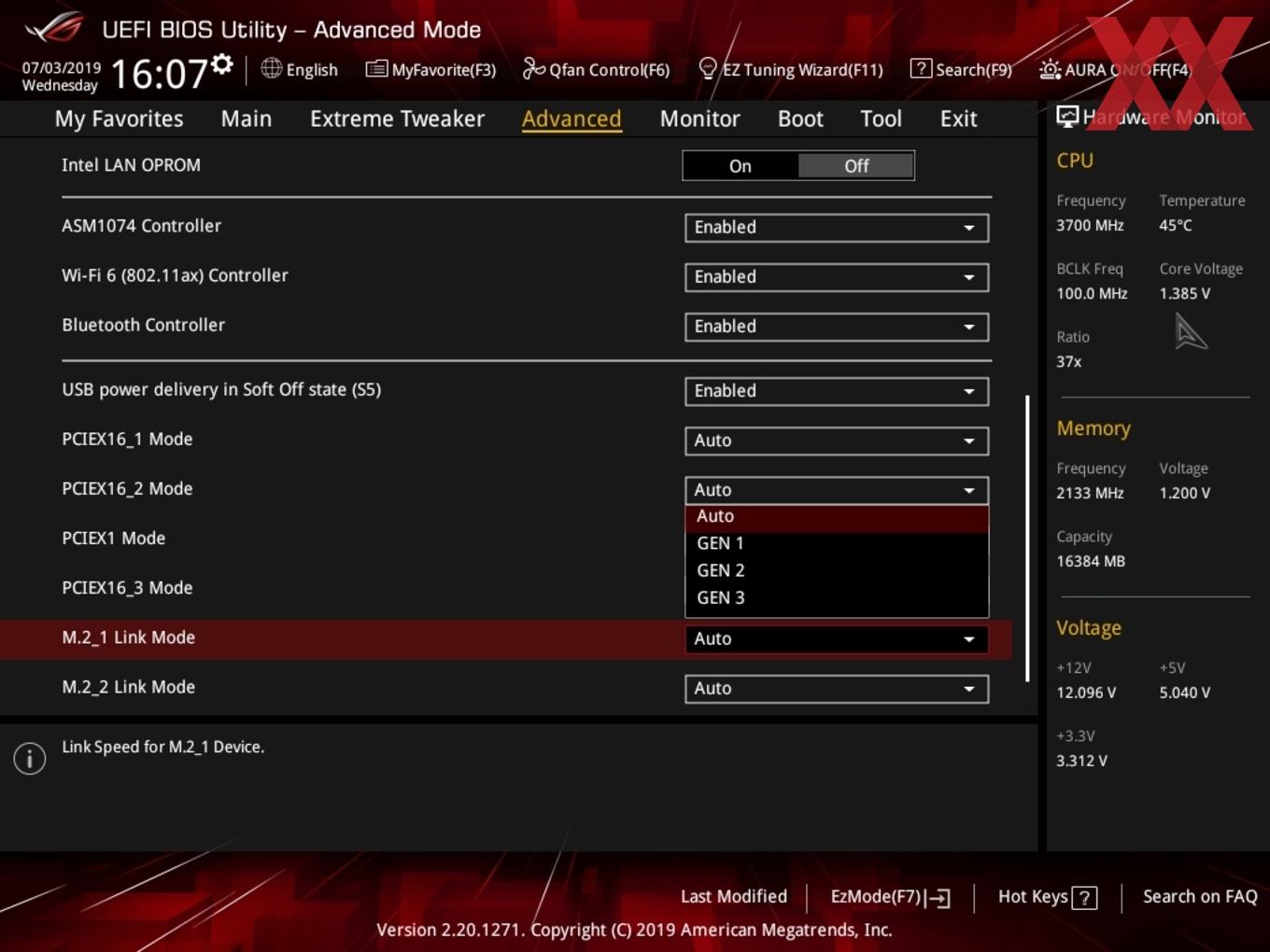
Task: Click the globe language icon
Action: tap(271, 68)
